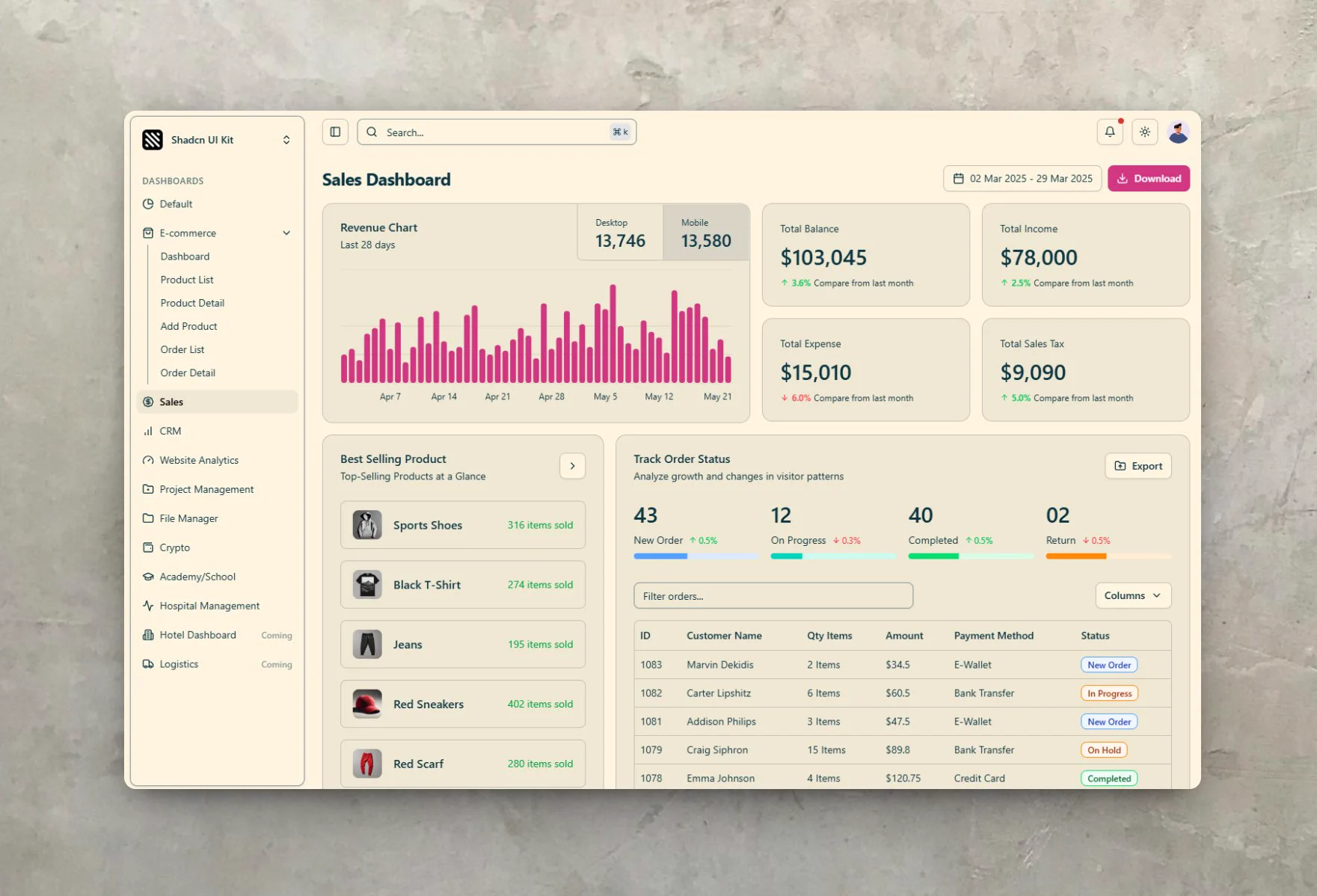Click the In Progress status badge
The image size is (1317, 896).
(1109, 693)
